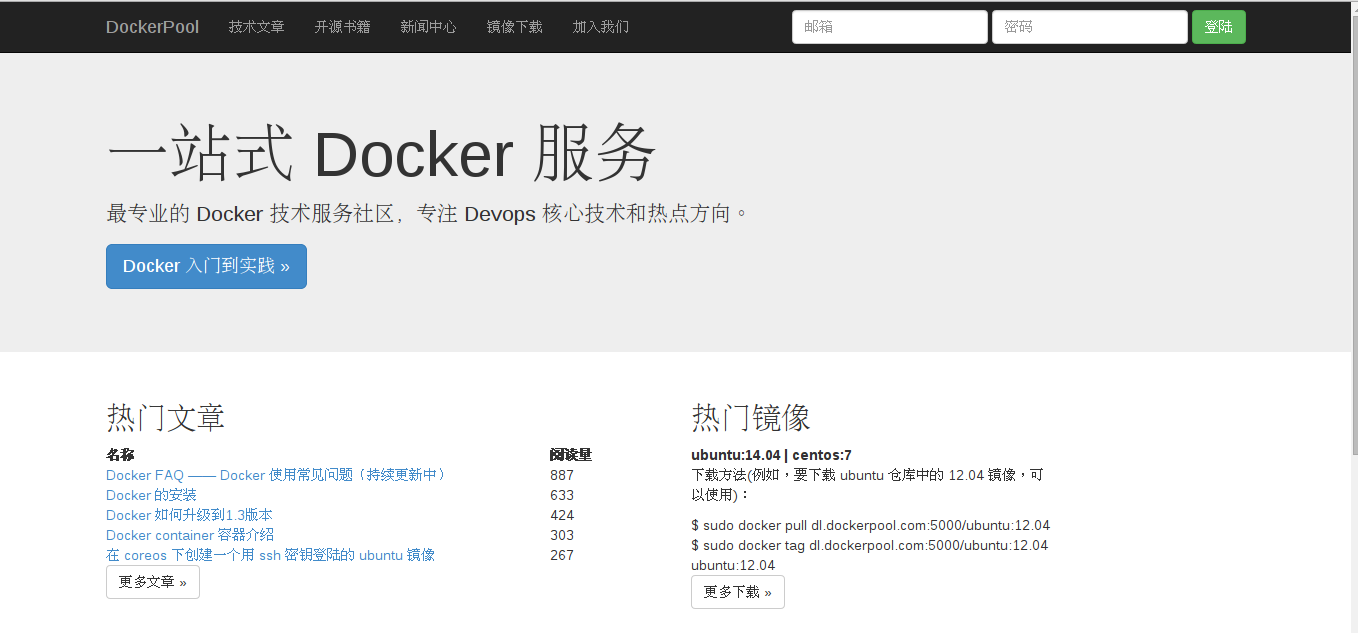This screenshot has height=633, width=1358.
Task: Click the 热门镜像 heading
Action: [750, 417]
